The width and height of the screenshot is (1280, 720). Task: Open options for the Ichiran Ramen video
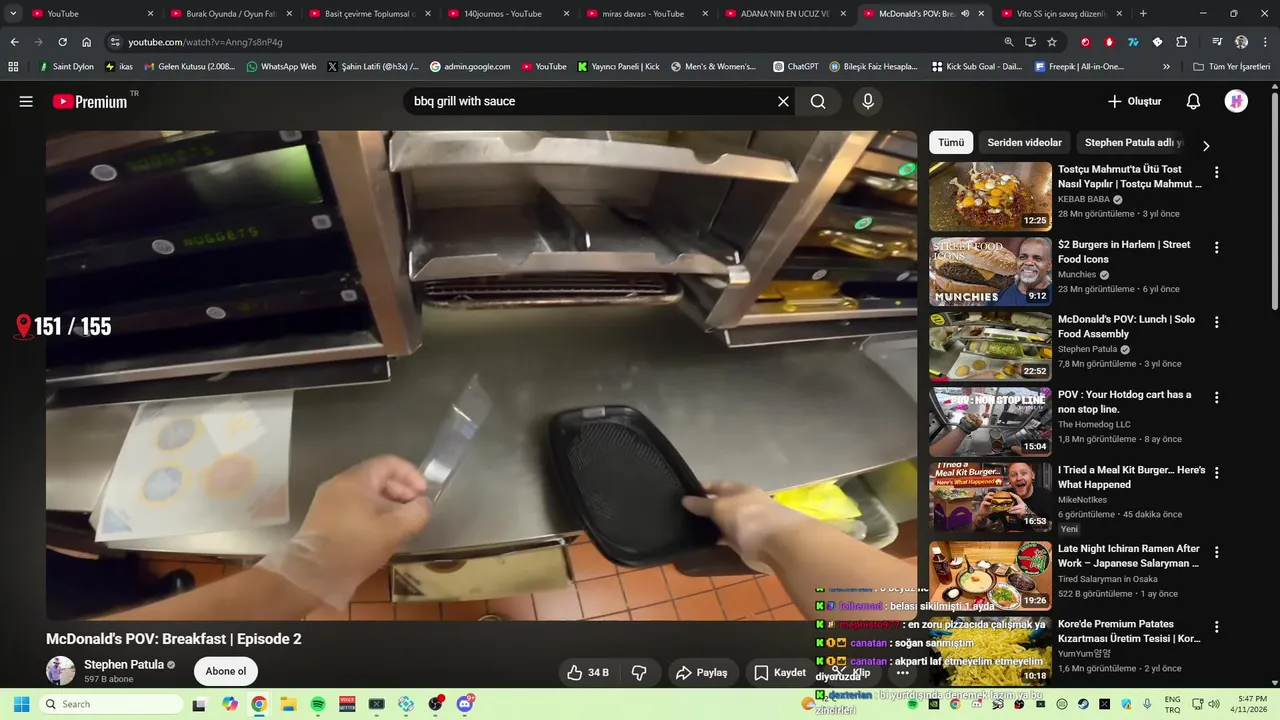tap(1216, 552)
